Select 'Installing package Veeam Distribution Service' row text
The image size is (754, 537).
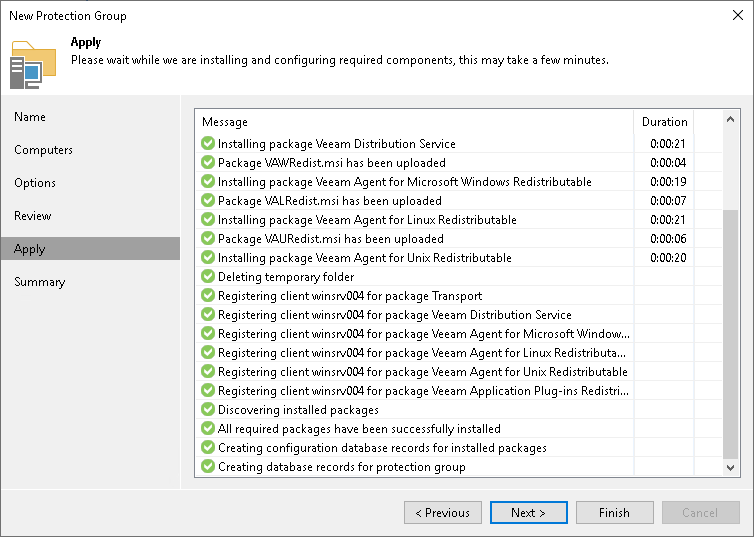pos(337,144)
